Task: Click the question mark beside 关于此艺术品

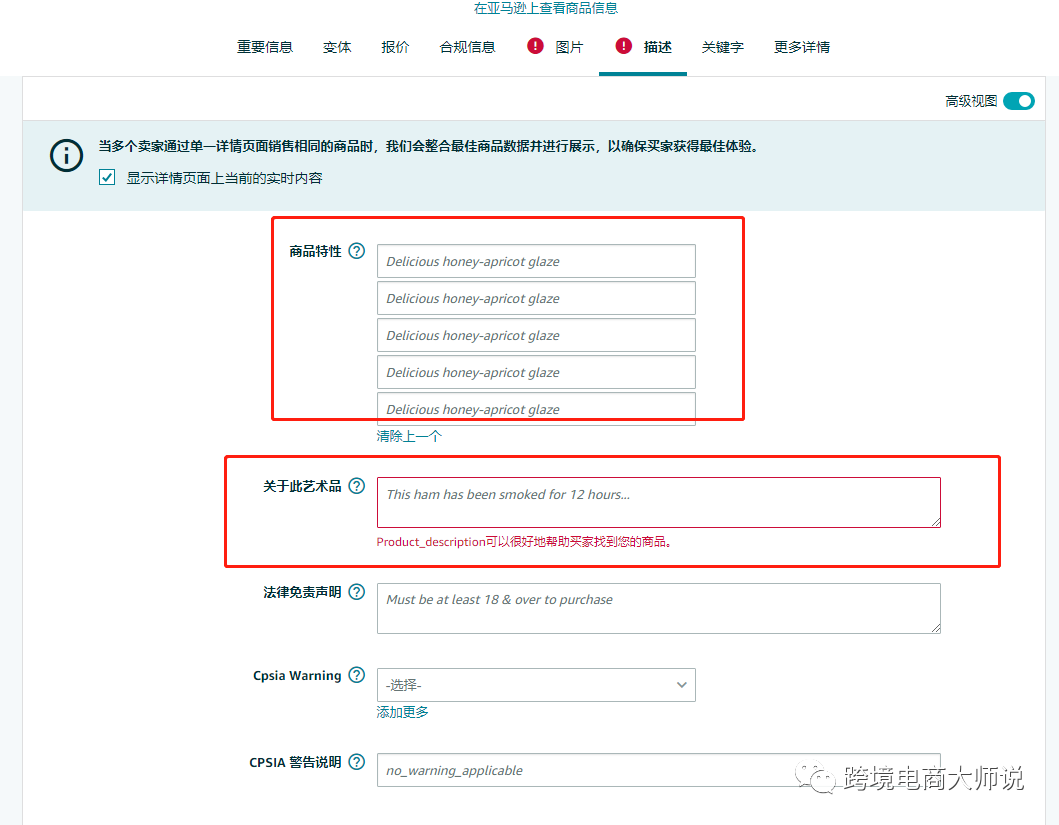Action: click(x=358, y=485)
